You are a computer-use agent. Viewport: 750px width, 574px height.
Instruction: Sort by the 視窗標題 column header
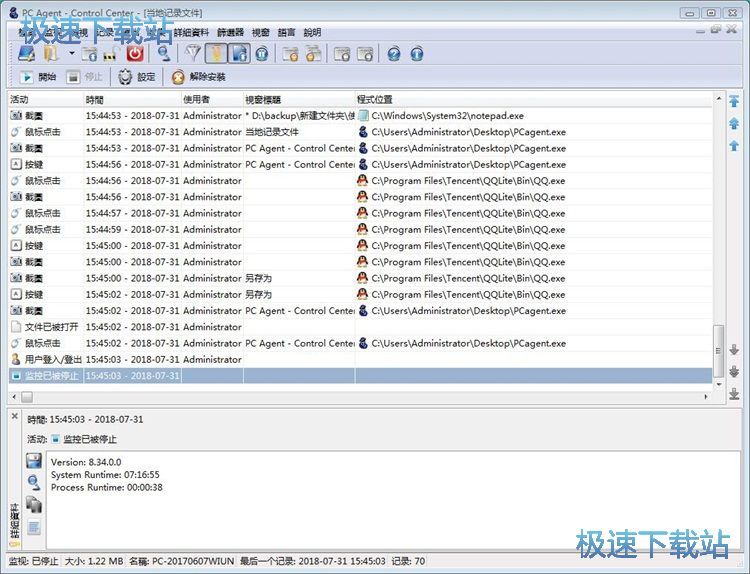[x=299, y=99]
